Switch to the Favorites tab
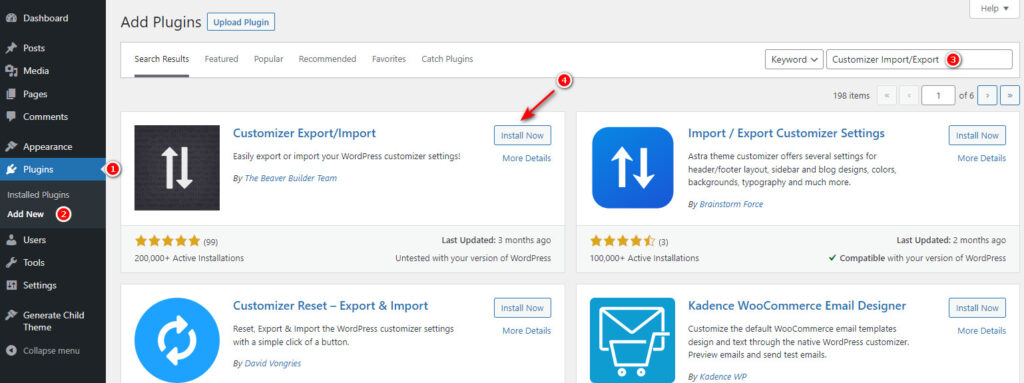The width and height of the screenshot is (1024, 383). (x=389, y=59)
